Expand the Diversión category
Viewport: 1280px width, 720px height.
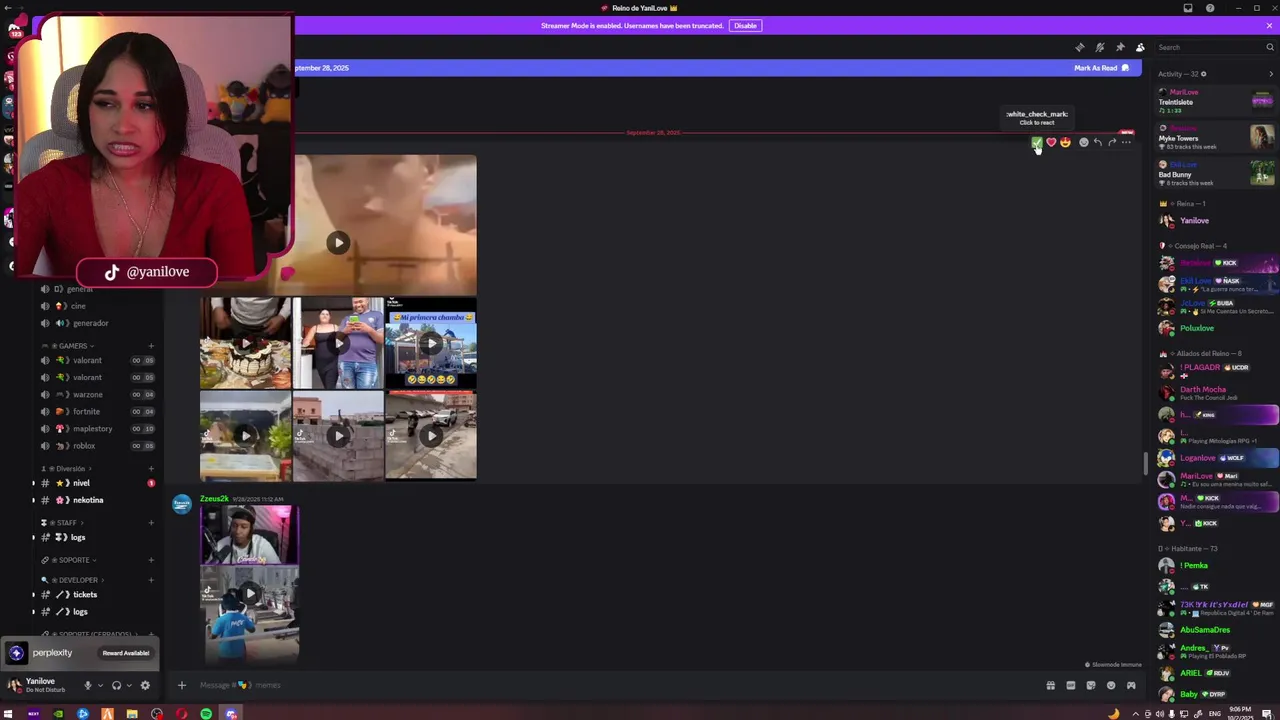68,469
